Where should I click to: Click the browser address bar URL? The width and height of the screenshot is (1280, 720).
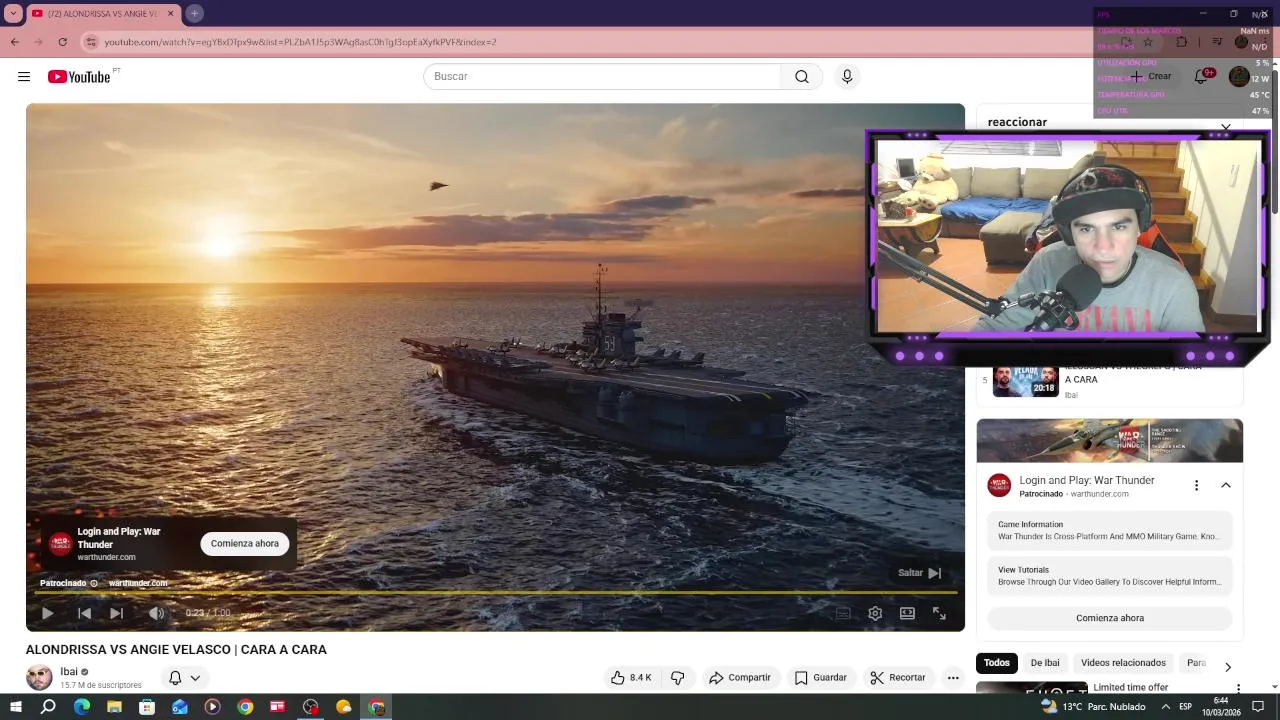pyautogui.click(x=300, y=42)
